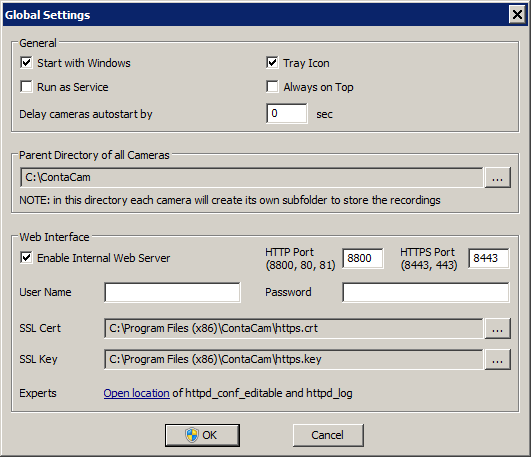Click the 'User Name' label
Viewport: 531px width, 457px height.
click(45, 292)
